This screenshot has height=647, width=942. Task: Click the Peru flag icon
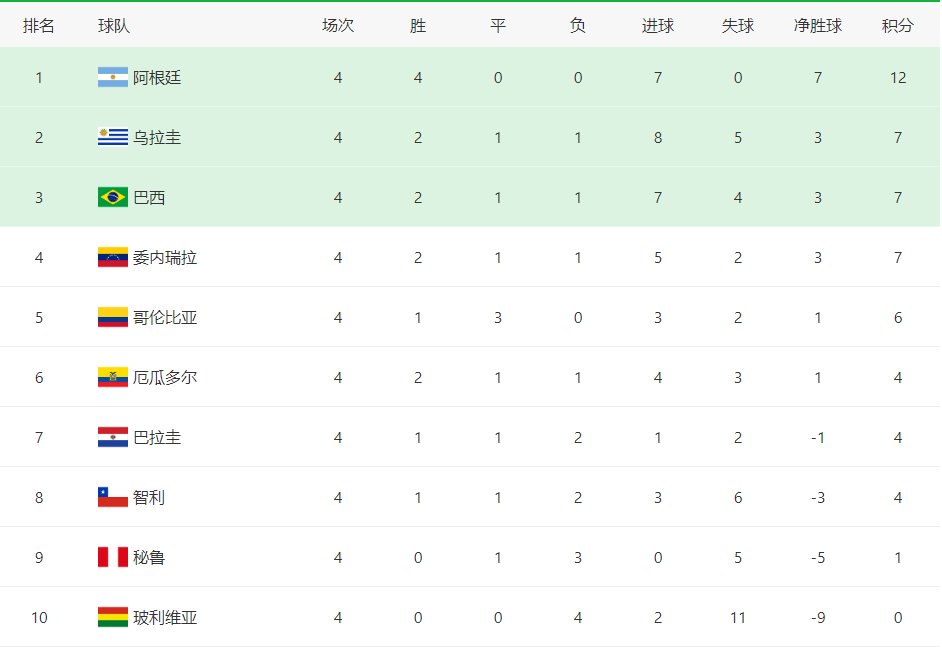[113, 557]
